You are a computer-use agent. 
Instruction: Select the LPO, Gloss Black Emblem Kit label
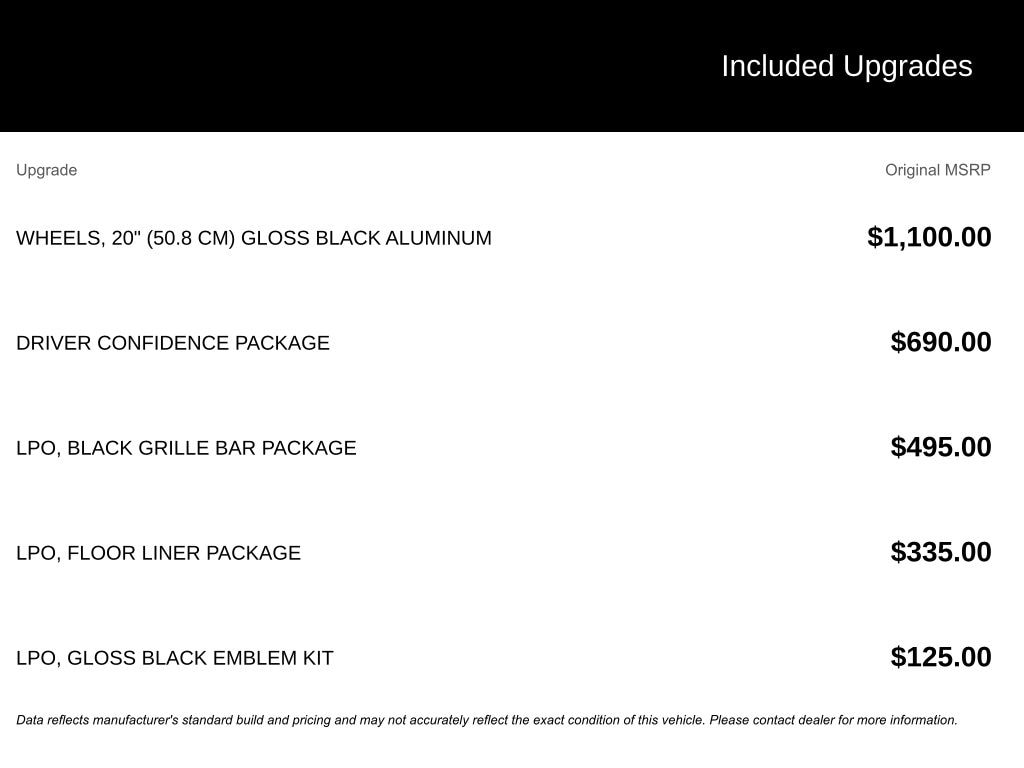pyautogui.click(x=175, y=658)
